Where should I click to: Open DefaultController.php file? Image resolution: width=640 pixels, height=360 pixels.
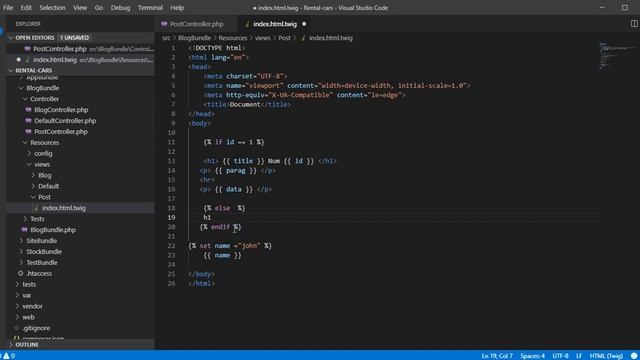click(x=65, y=121)
